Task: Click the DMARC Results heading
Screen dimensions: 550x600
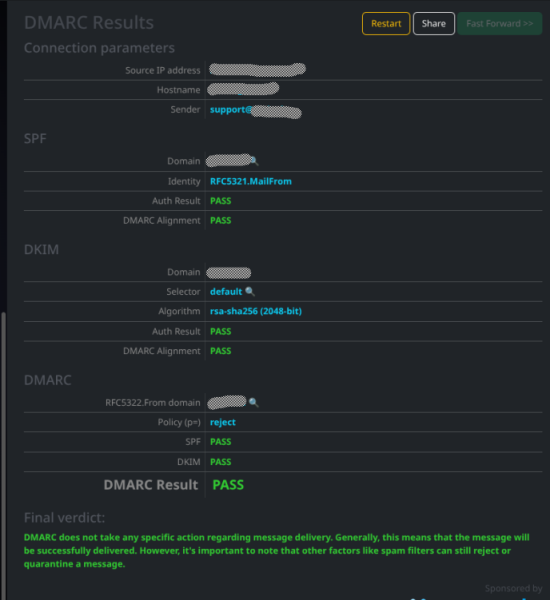Action: (89, 23)
